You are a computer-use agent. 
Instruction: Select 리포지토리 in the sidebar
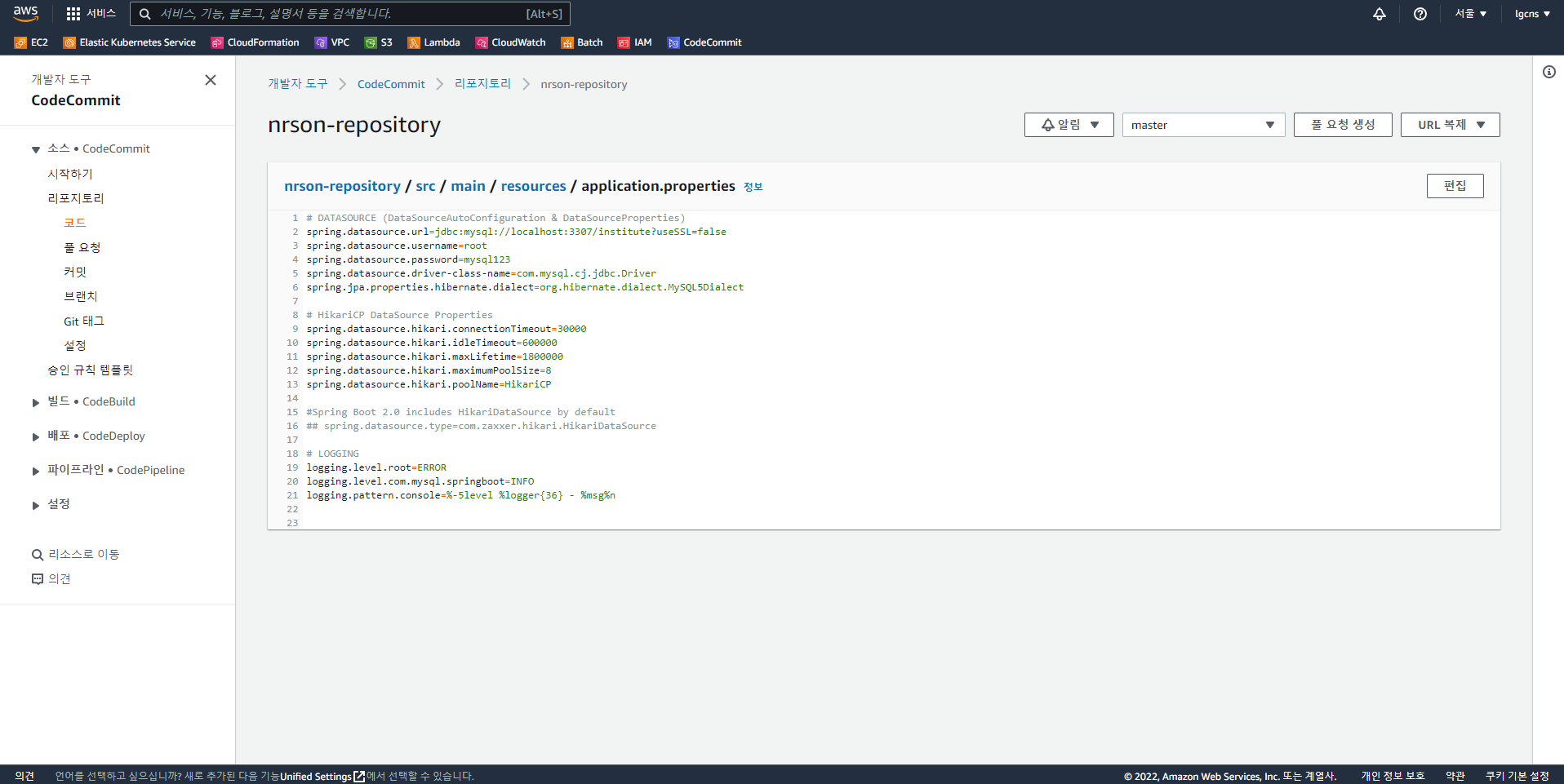(x=76, y=198)
